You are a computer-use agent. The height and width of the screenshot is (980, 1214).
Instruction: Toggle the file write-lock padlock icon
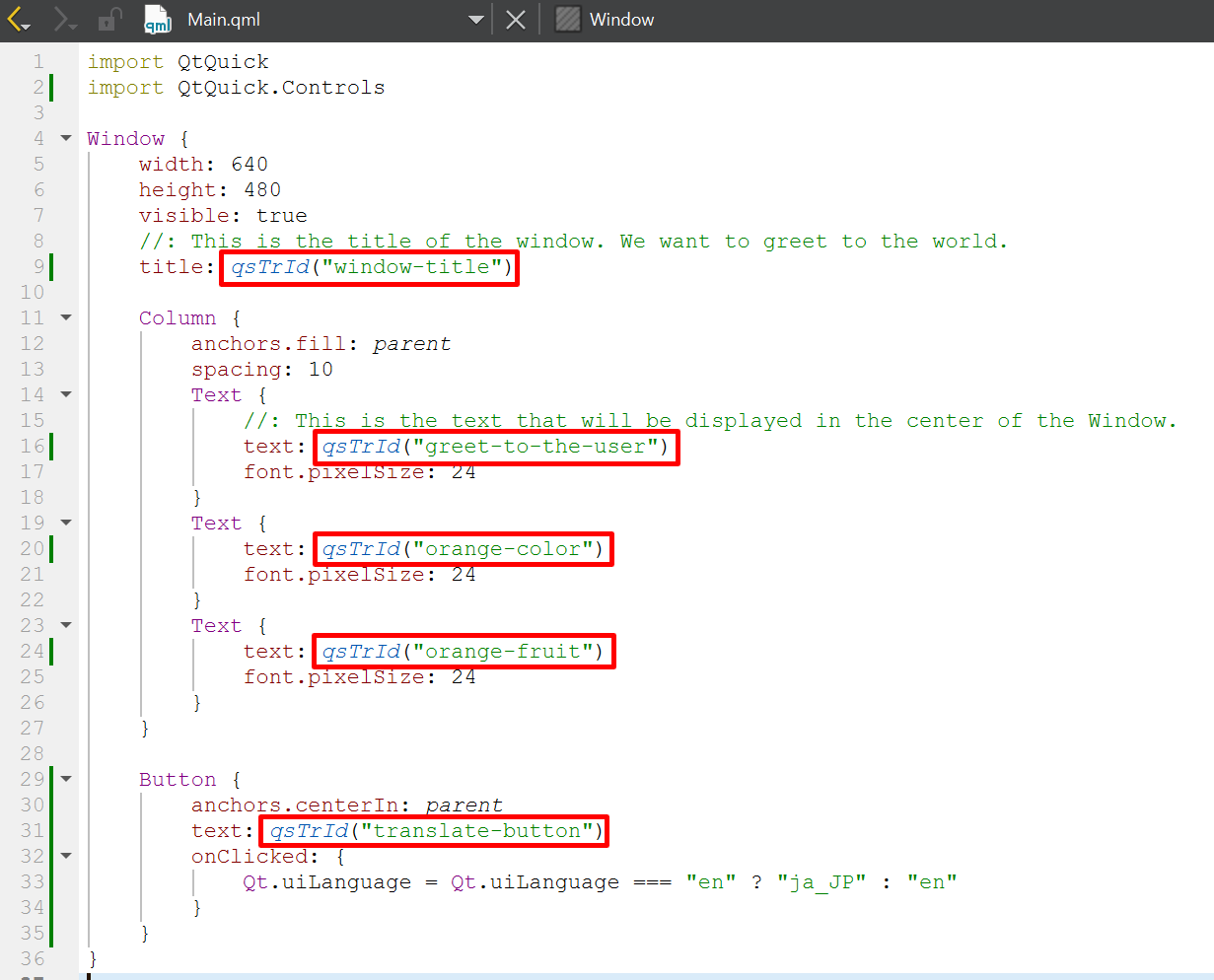(x=109, y=20)
